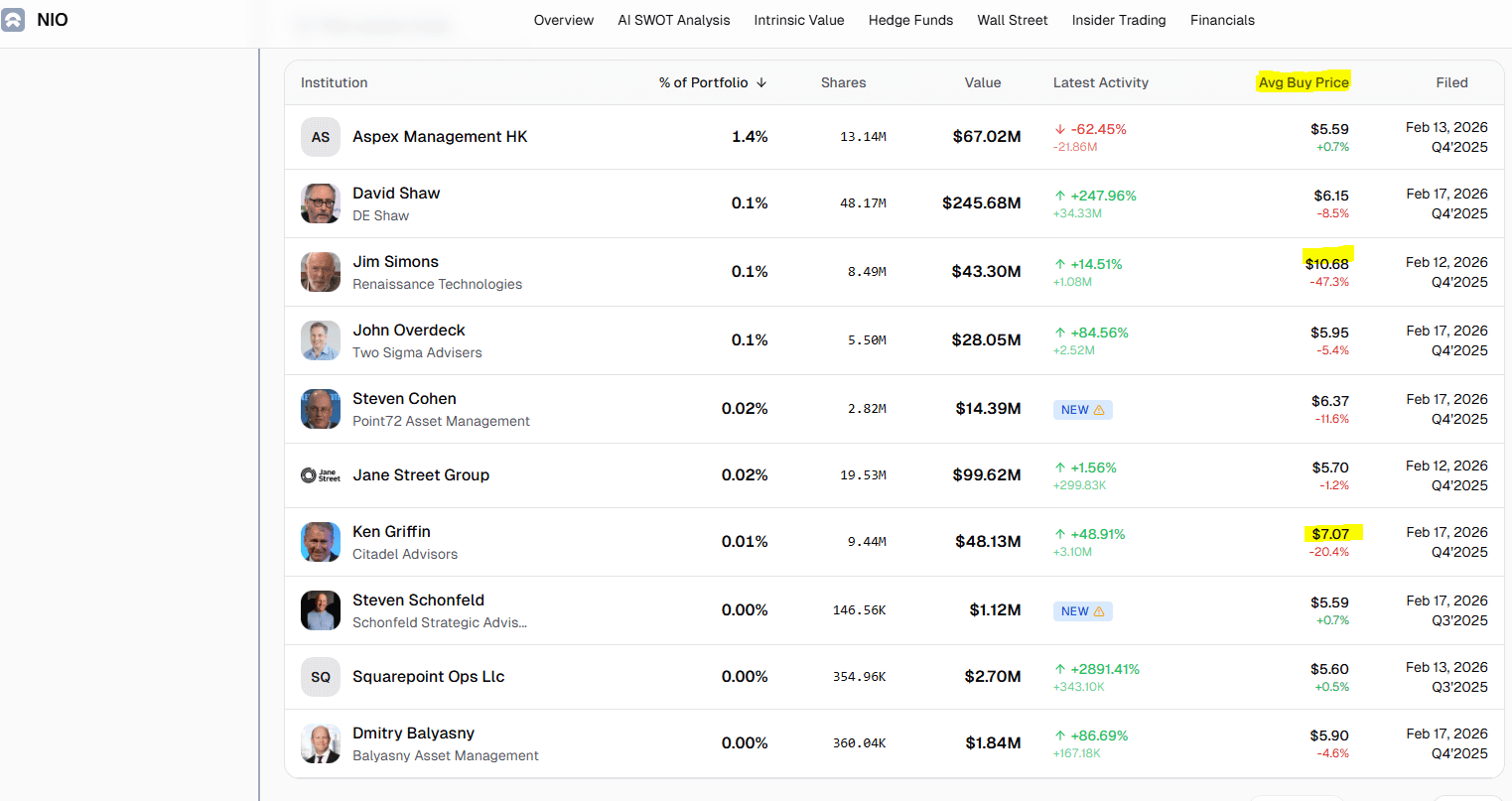Image resolution: width=1512 pixels, height=801 pixels.
Task: Sort table by Value column header
Action: (x=982, y=82)
